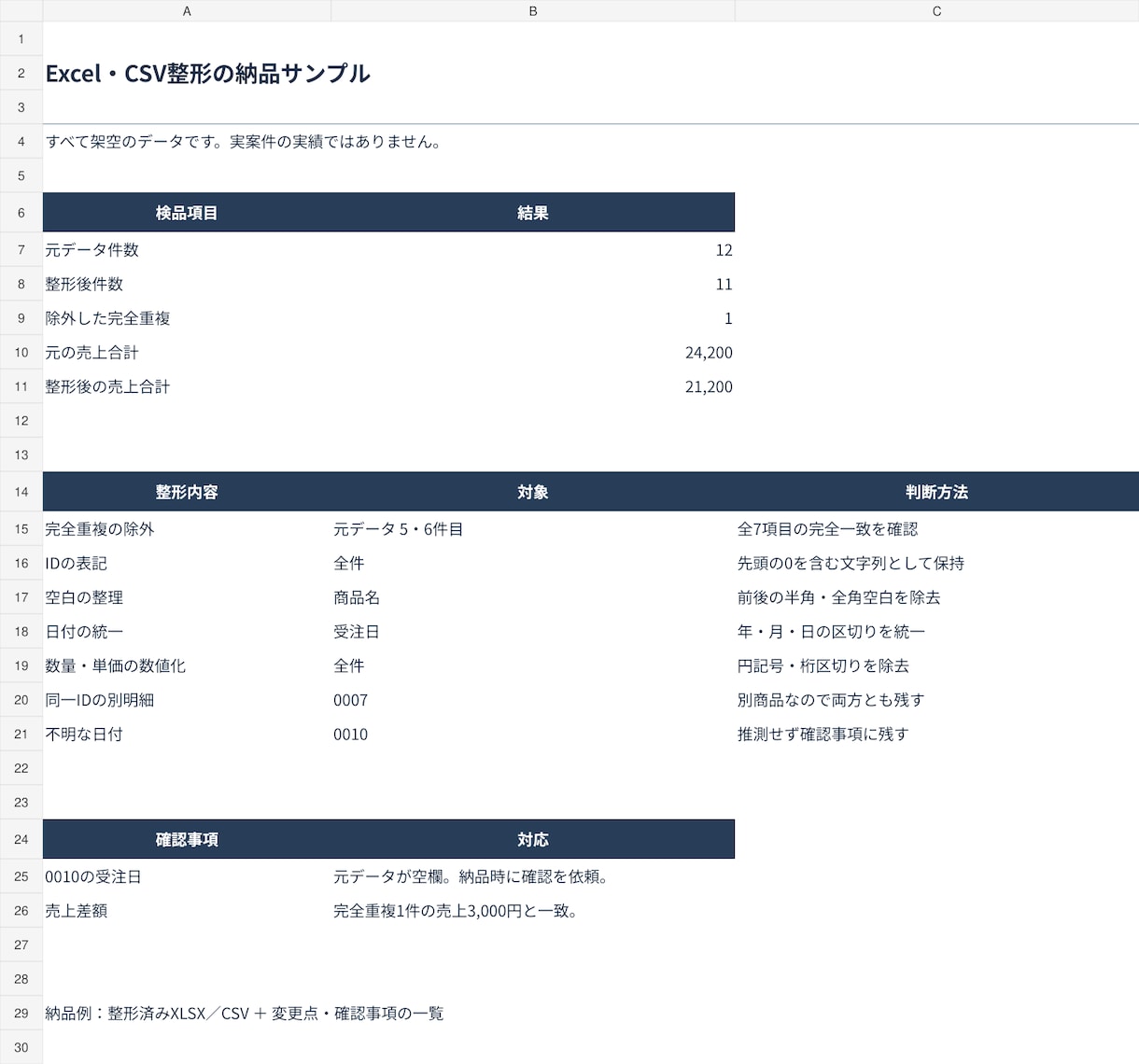Screen dimensions: 1139x1064
Task: Click the '検品項目' header cell
Action: point(187,213)
